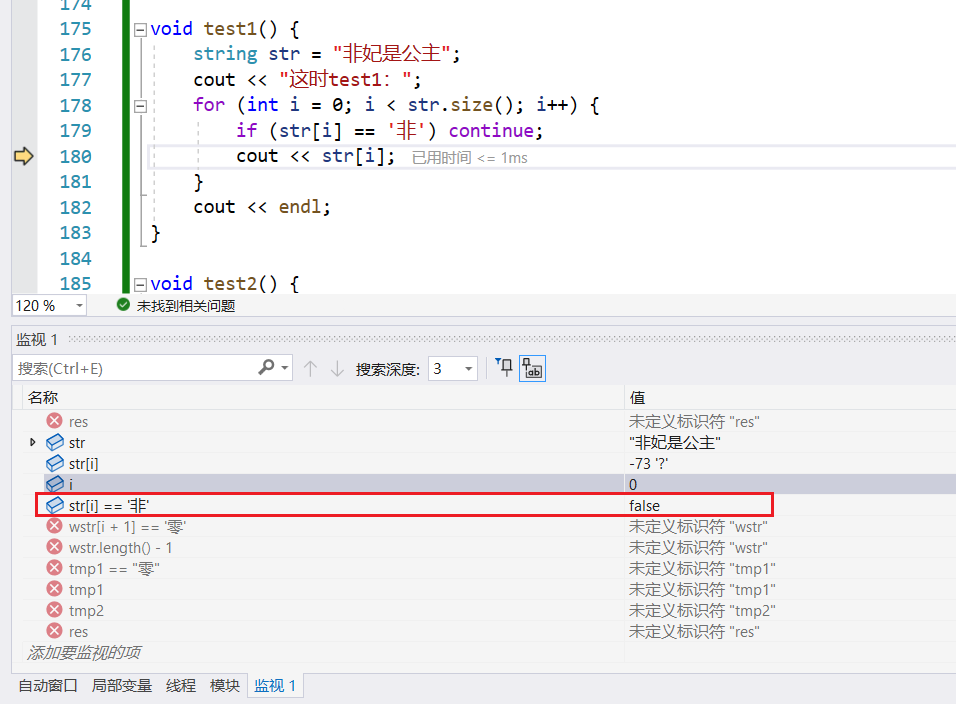Go to previous search result arrow

[310, 368]
